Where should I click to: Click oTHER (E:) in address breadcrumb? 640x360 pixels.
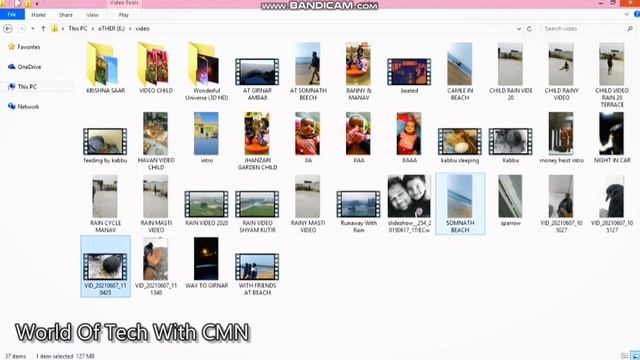pyautogui.click(x=111, y=29)
